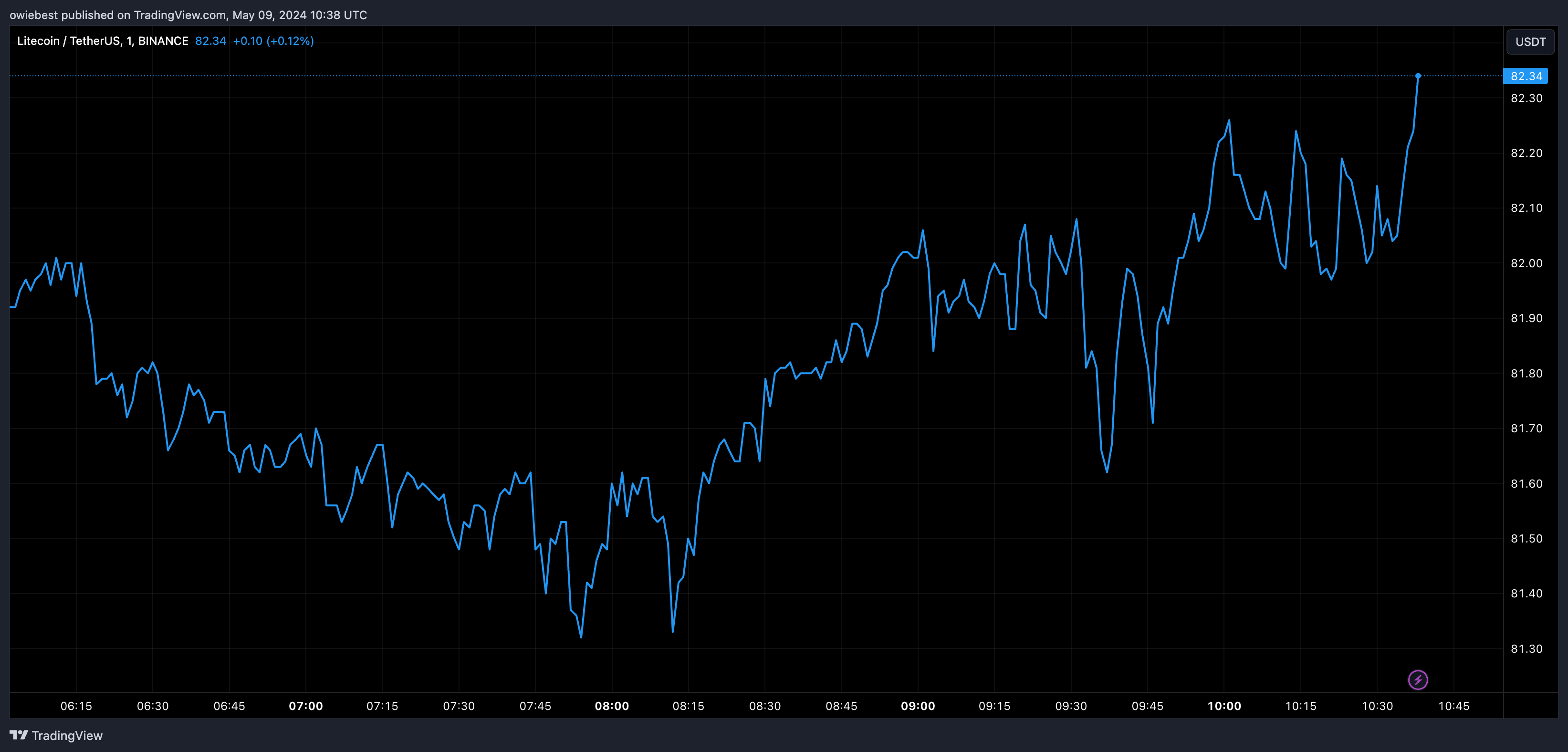The height and width of the screenshot is (752, 1568).
Task: Click the highlighted 82.34 price label
Action: click(1526, 76)
